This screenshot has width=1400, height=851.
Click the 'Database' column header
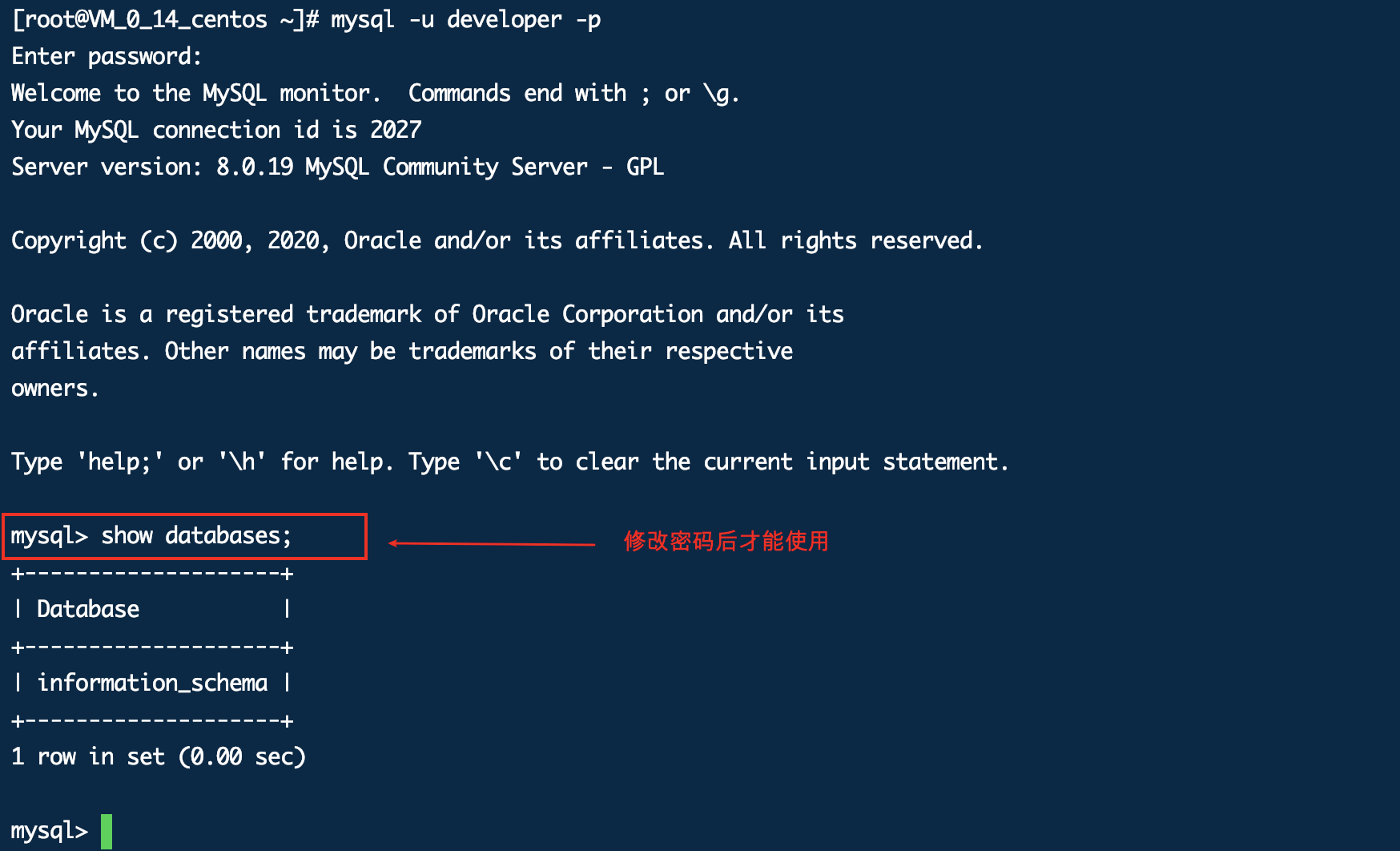[x=88, y=609]
